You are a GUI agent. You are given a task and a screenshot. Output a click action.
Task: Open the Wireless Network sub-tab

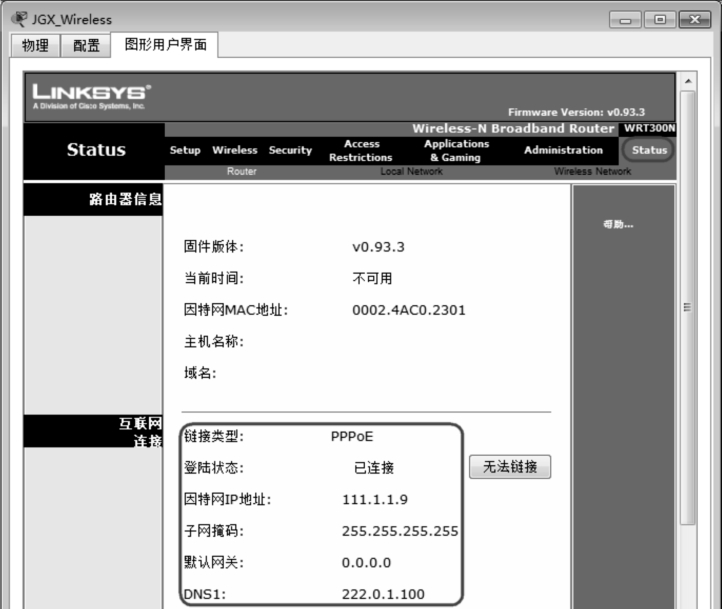tap(592, 172)
